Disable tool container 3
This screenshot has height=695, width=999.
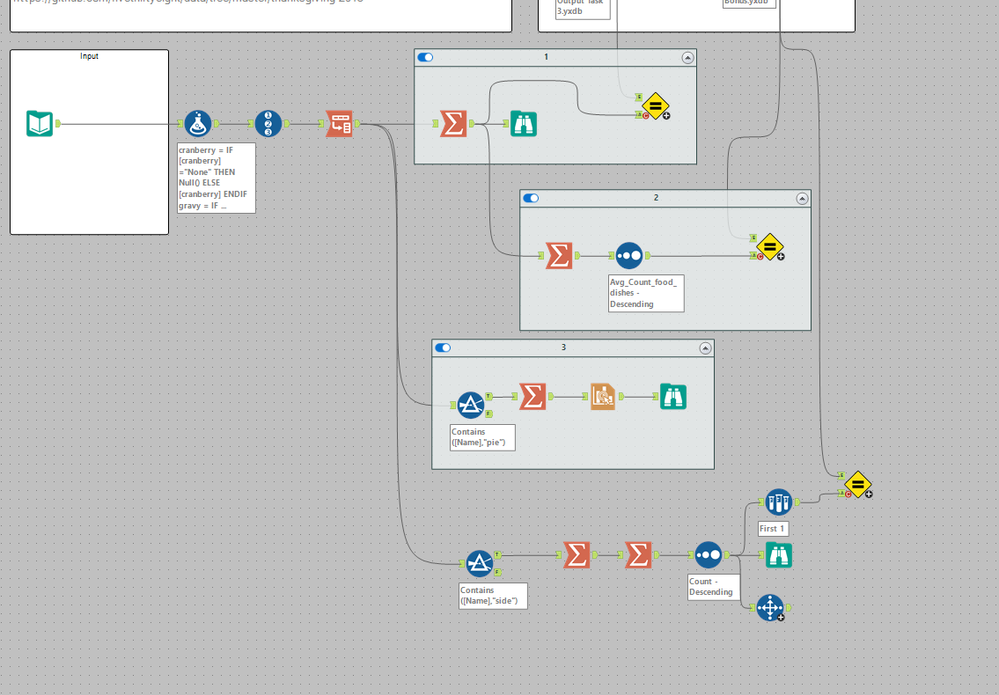[443, 348]
